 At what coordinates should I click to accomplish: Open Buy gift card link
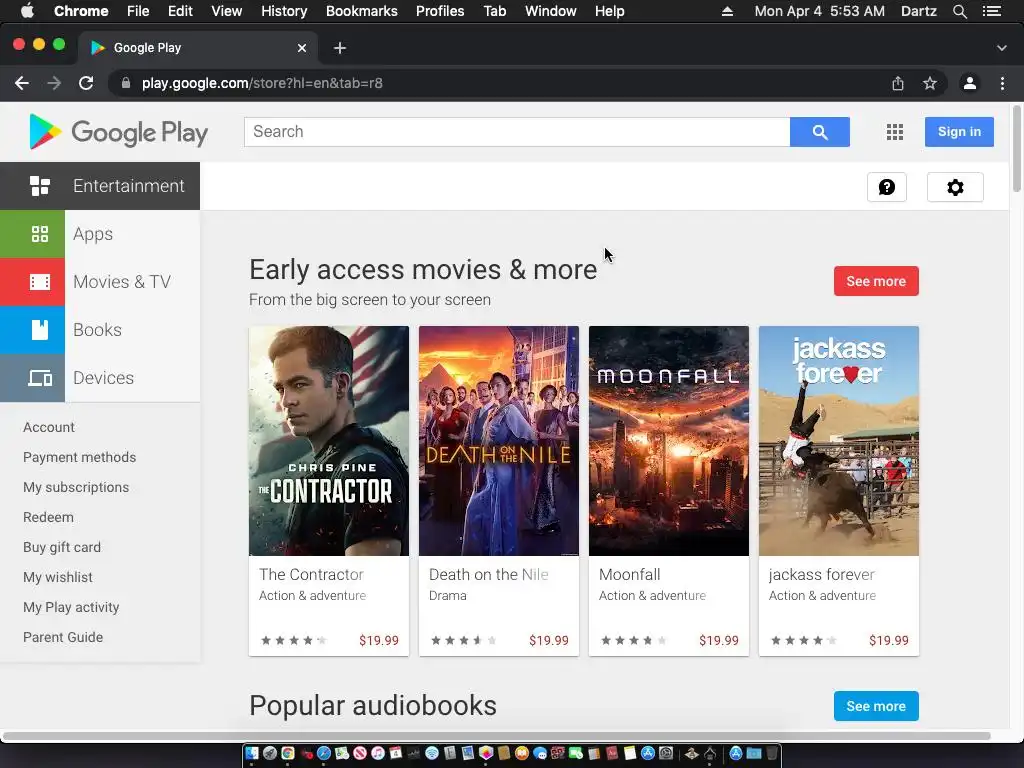coord(62,547)
